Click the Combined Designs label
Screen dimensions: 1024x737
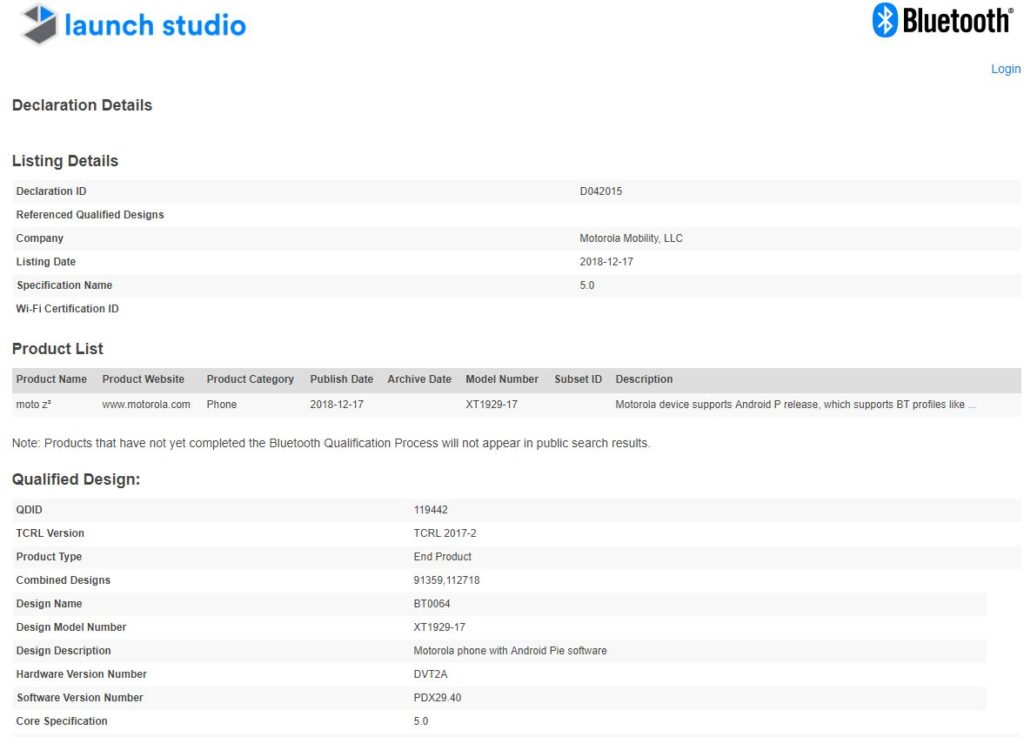[x=63, y=580]
